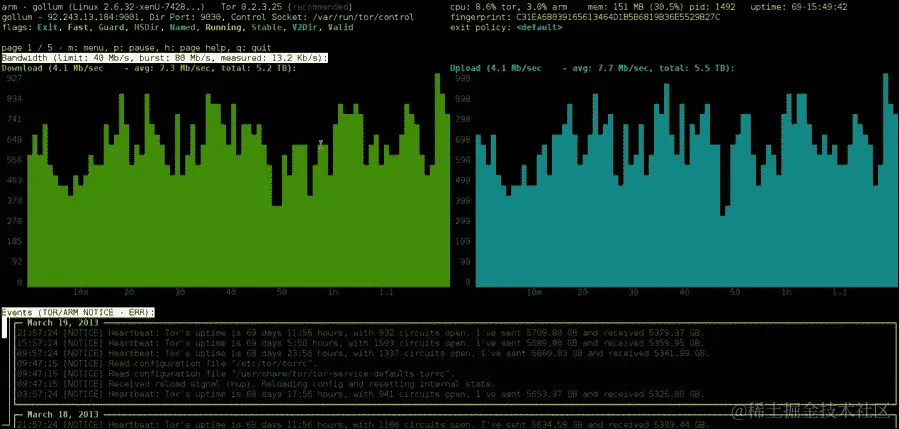Click the 199 label on upload axis

[x=463, y=241]
